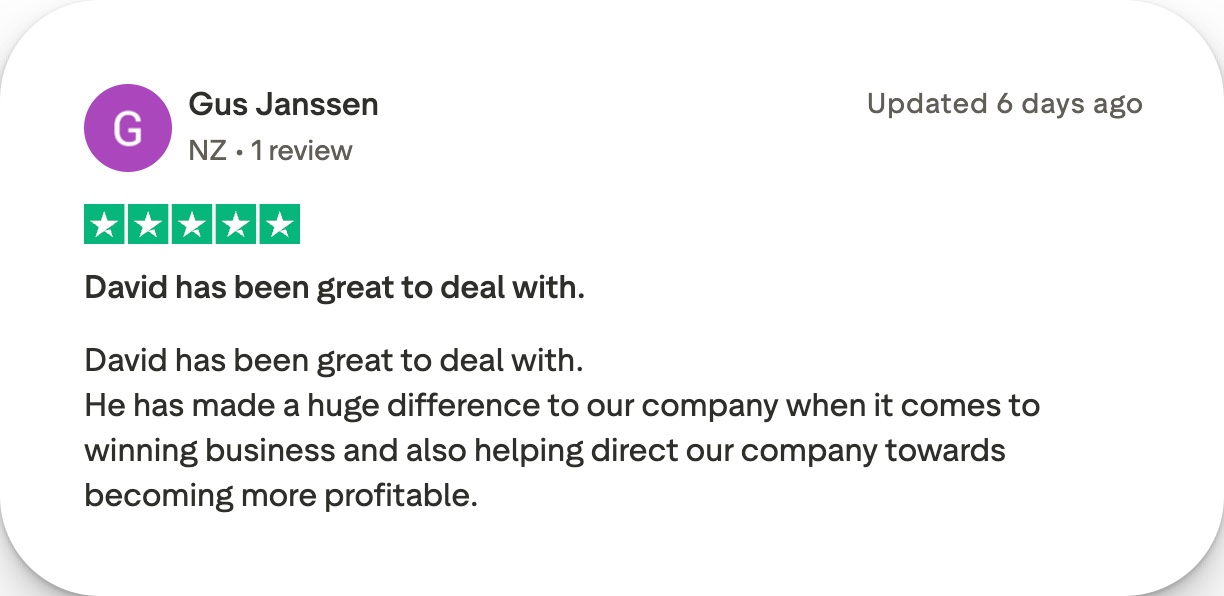Open reviewer name Gus Janssen
This screenshot has width=1224, height=596.
tap(283, 104)
